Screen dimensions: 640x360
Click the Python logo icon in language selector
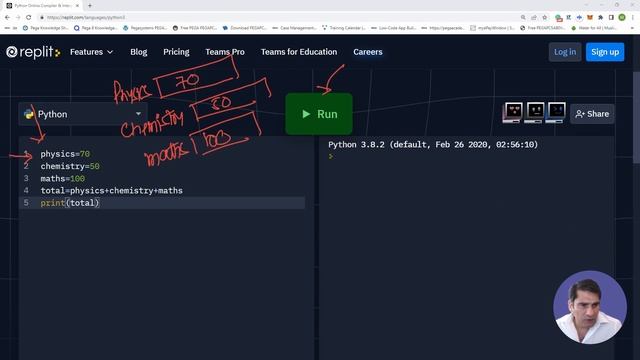tap(29, 114)
